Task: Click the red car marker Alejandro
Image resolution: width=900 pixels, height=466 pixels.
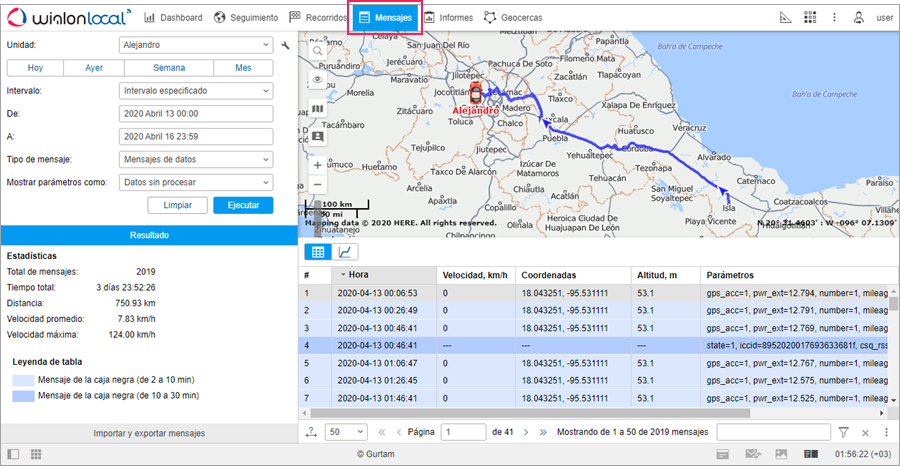Action: pos(476,93)
